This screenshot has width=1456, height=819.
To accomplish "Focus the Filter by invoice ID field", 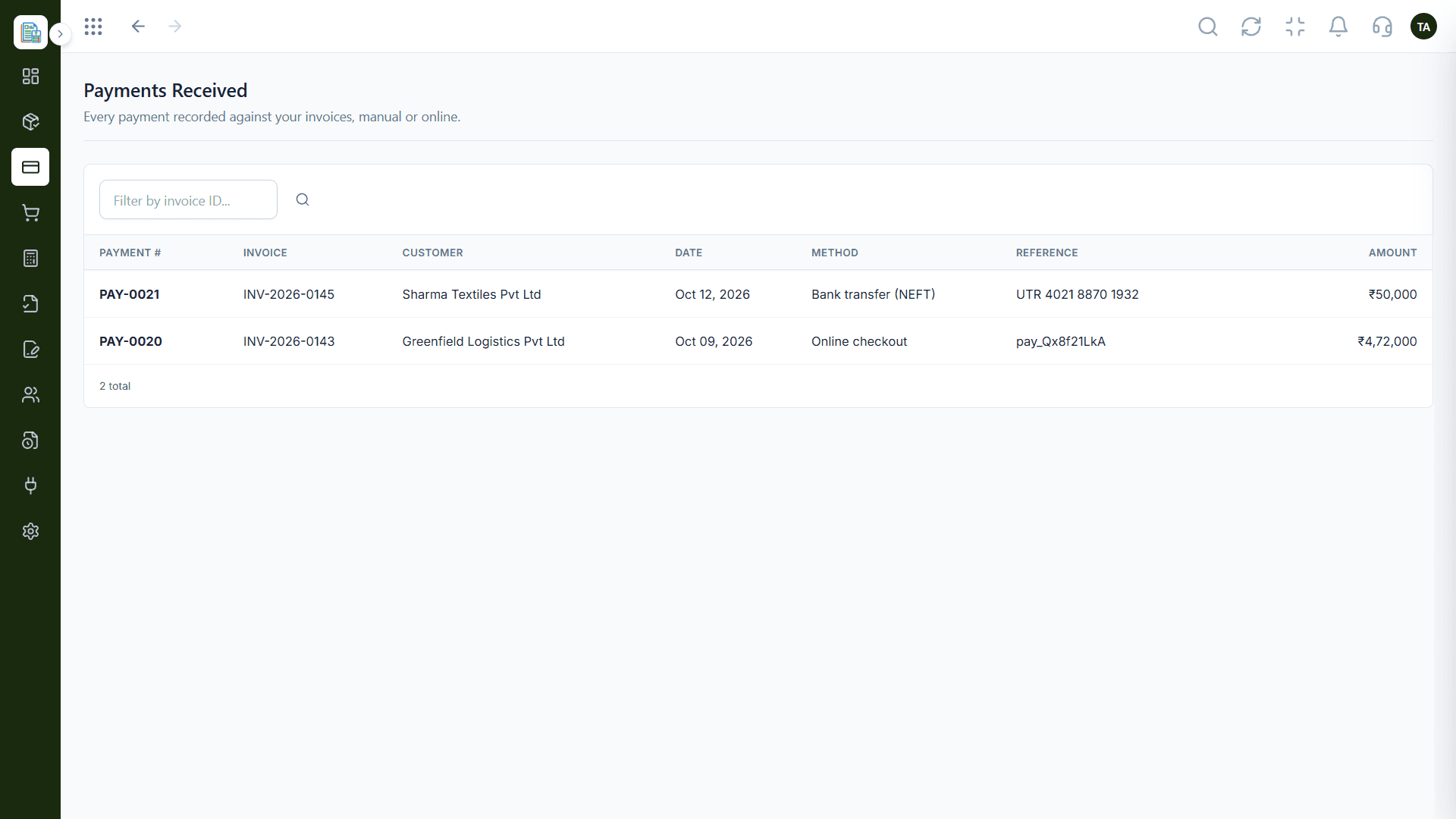I will tap(188, 199).
